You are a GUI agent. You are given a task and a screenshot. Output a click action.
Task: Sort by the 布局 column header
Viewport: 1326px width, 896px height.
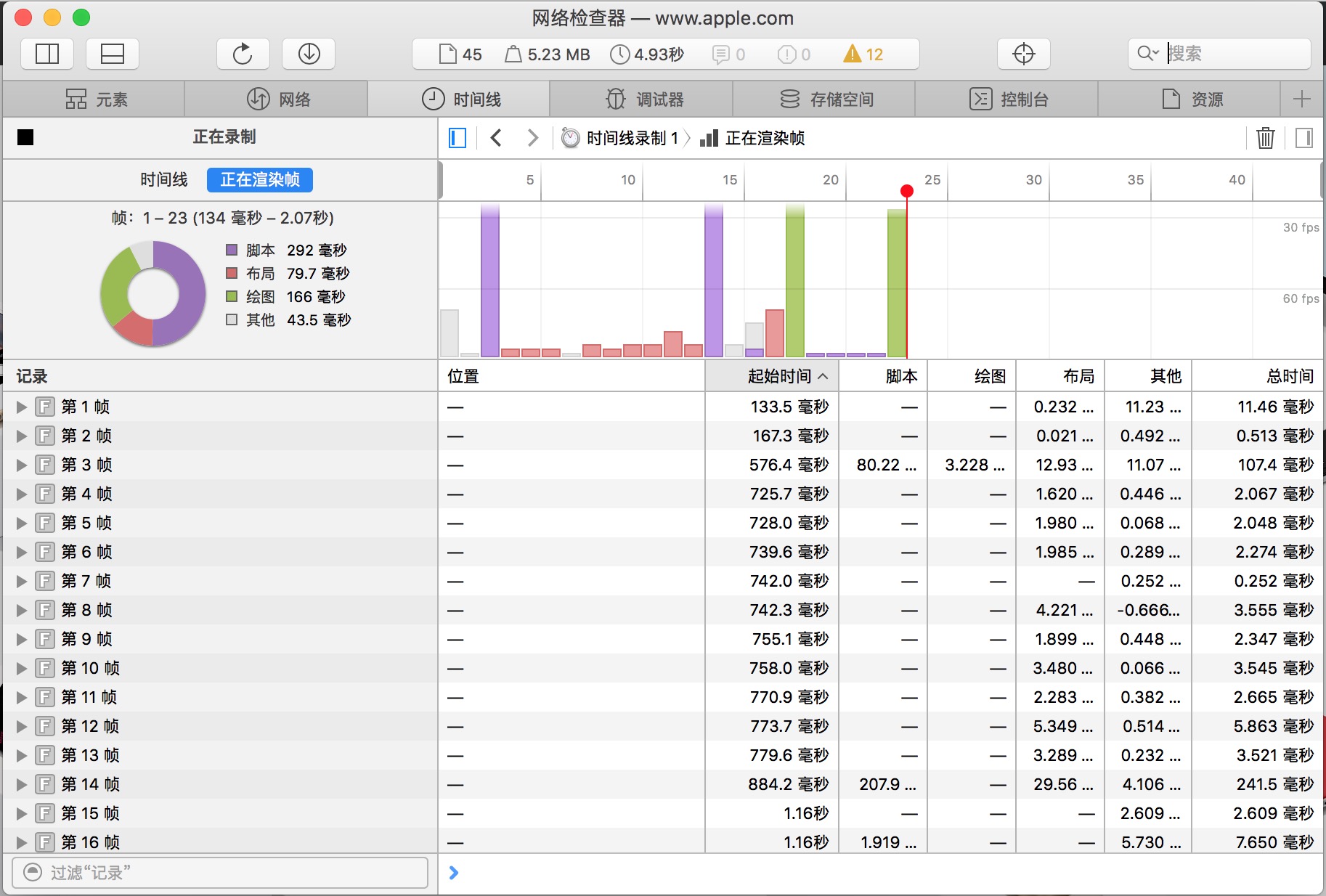[1060, 376]
